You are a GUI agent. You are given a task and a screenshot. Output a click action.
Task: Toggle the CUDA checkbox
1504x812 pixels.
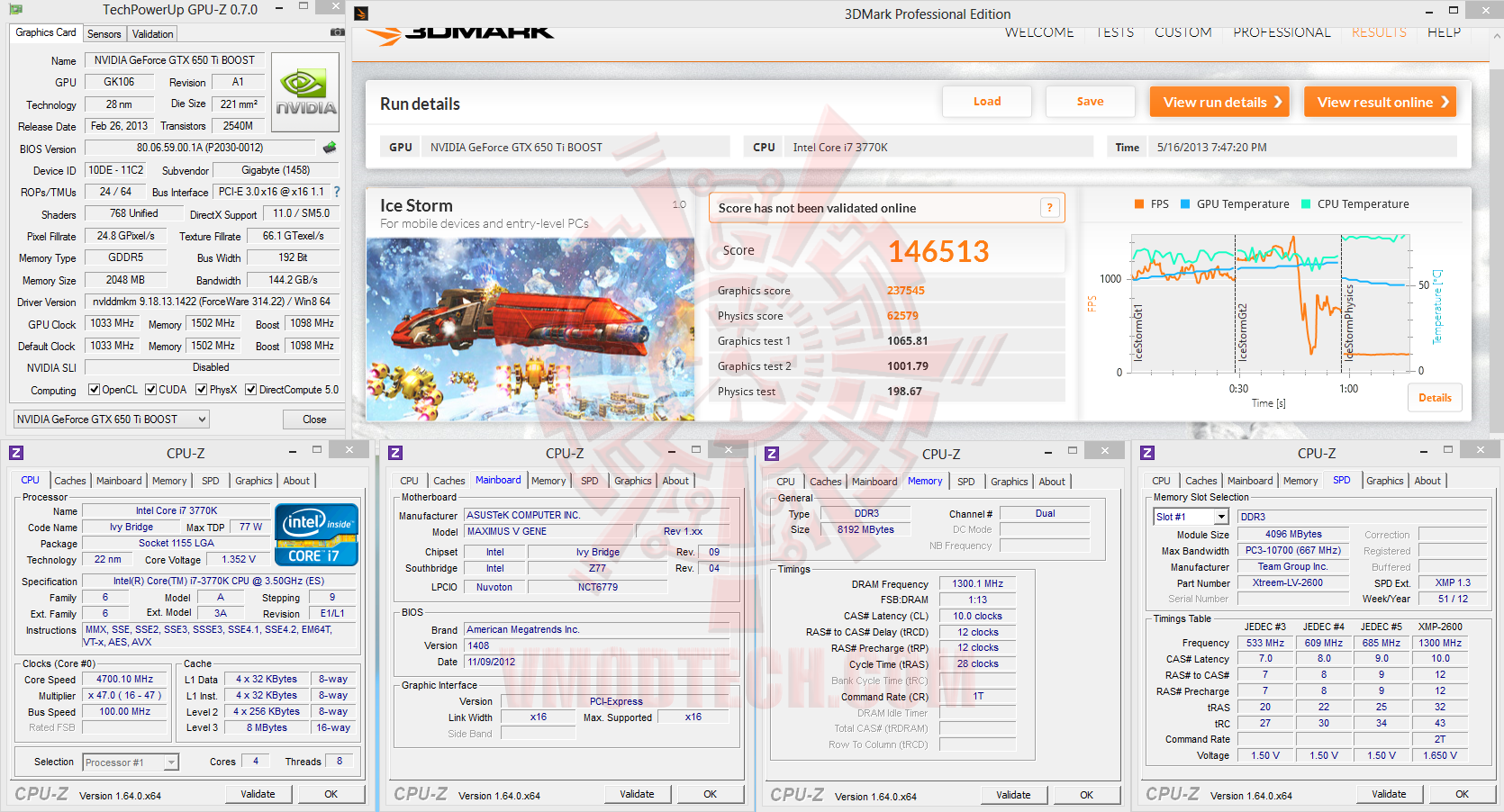pyautogui.click(x=150, y=390)
